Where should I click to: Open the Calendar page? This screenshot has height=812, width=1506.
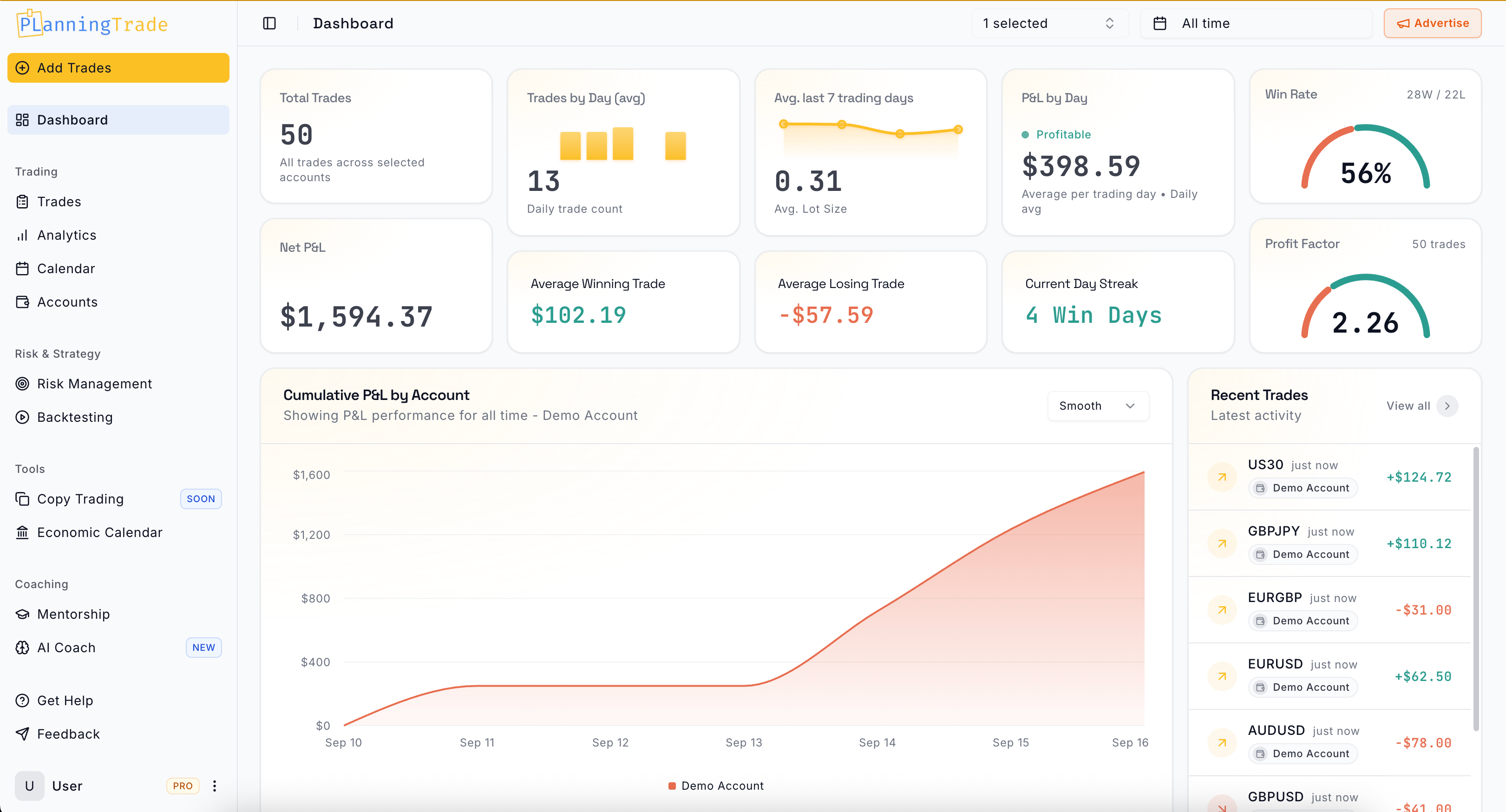point(118,268)
